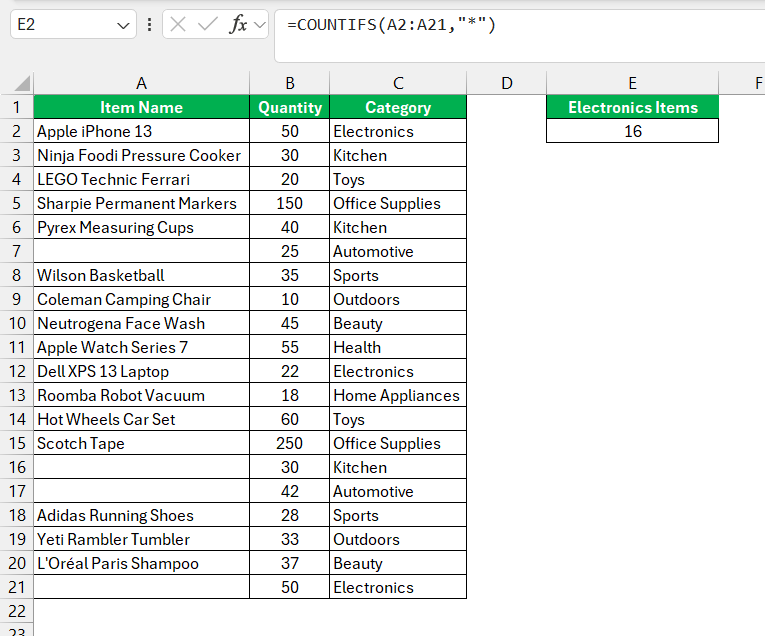Select Ninja Foodi Pressure Cooker cell
This screenshot has width=765, height=636.
141,155
